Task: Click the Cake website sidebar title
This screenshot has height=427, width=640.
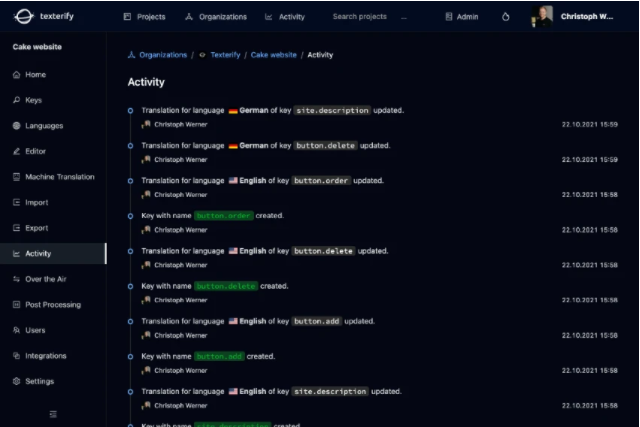Action: click(37, 47)
